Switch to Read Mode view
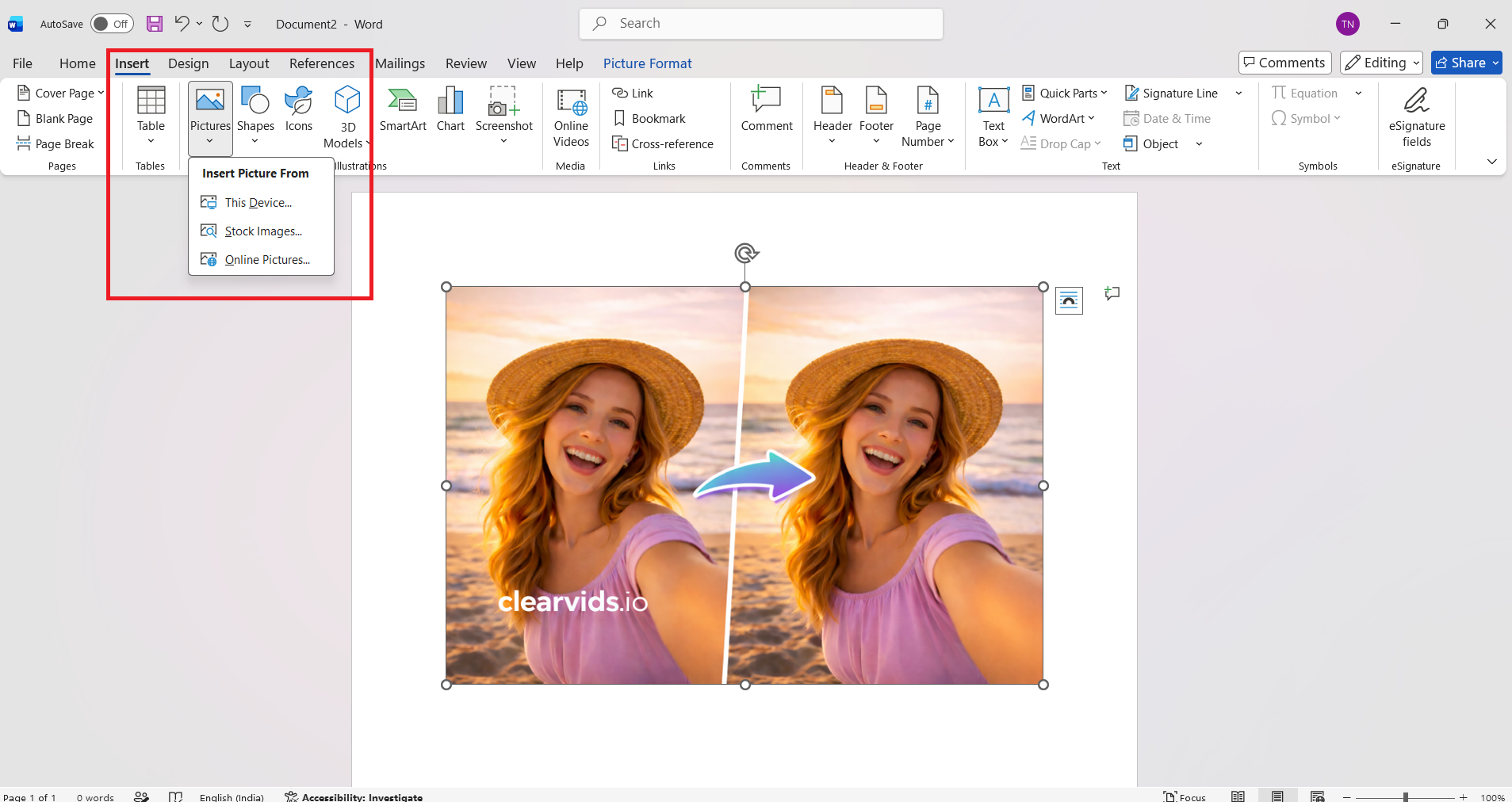 1238,796
